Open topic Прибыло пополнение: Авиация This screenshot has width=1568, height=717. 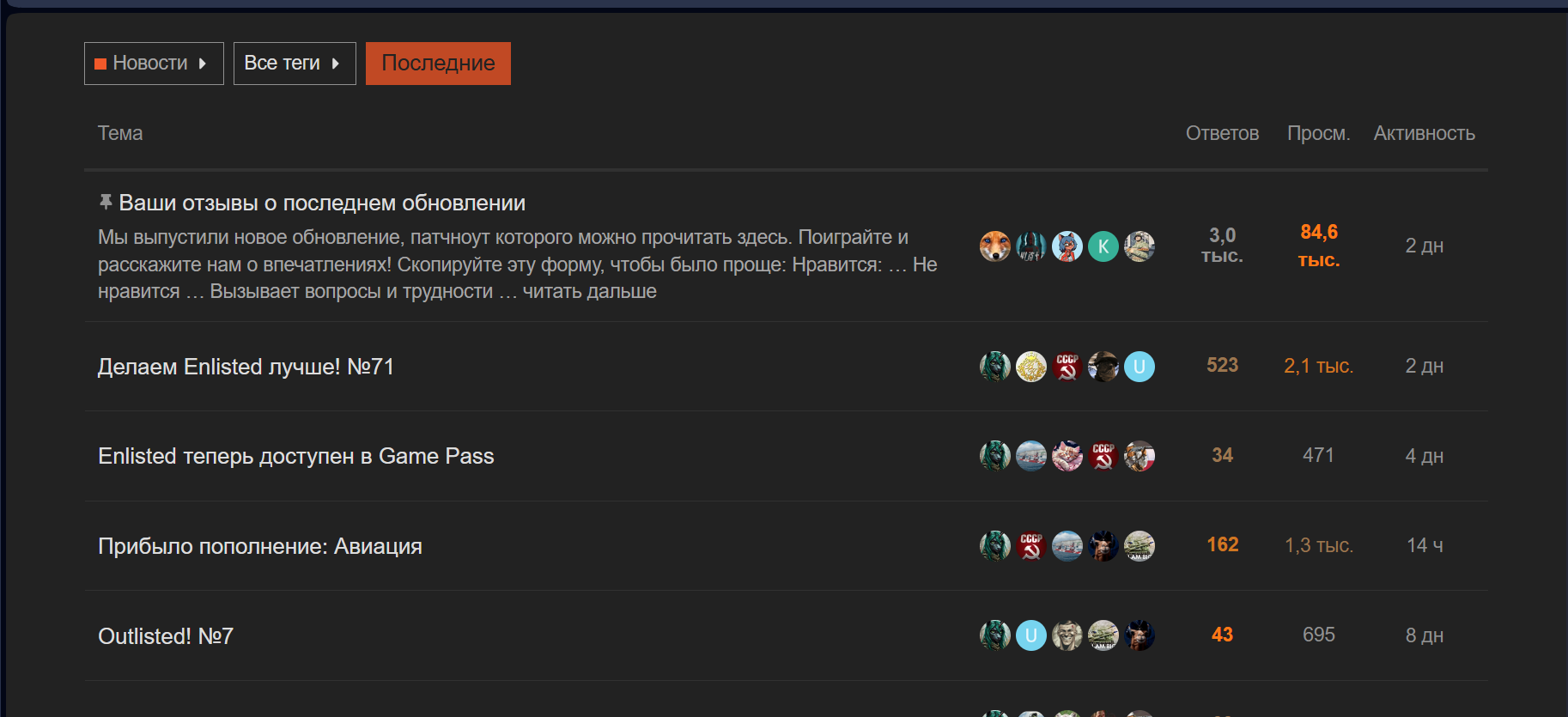point(260,546)
